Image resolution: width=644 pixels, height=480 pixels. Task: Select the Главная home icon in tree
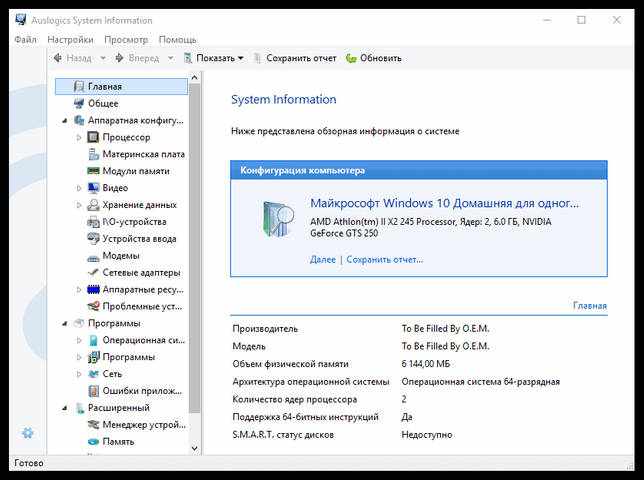(x=79, y=87)
